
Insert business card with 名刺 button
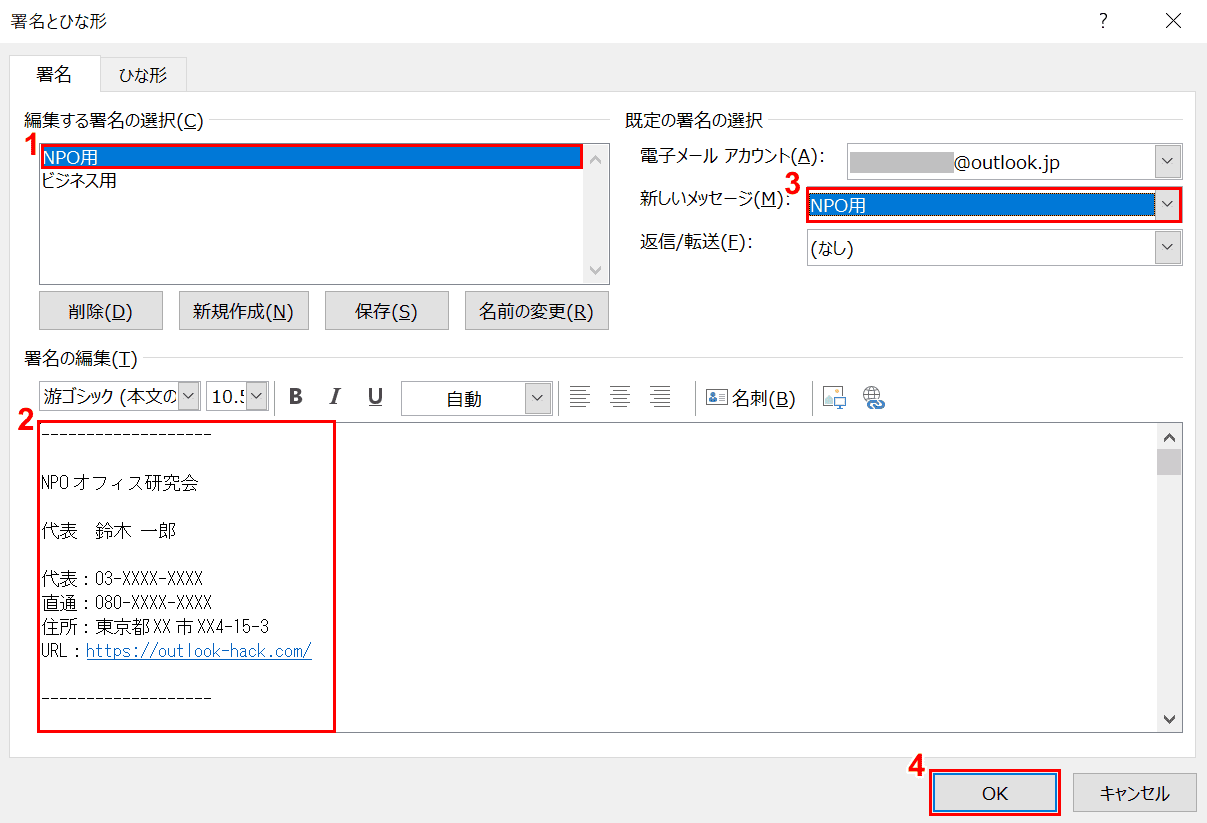click(x=751, y=398)
